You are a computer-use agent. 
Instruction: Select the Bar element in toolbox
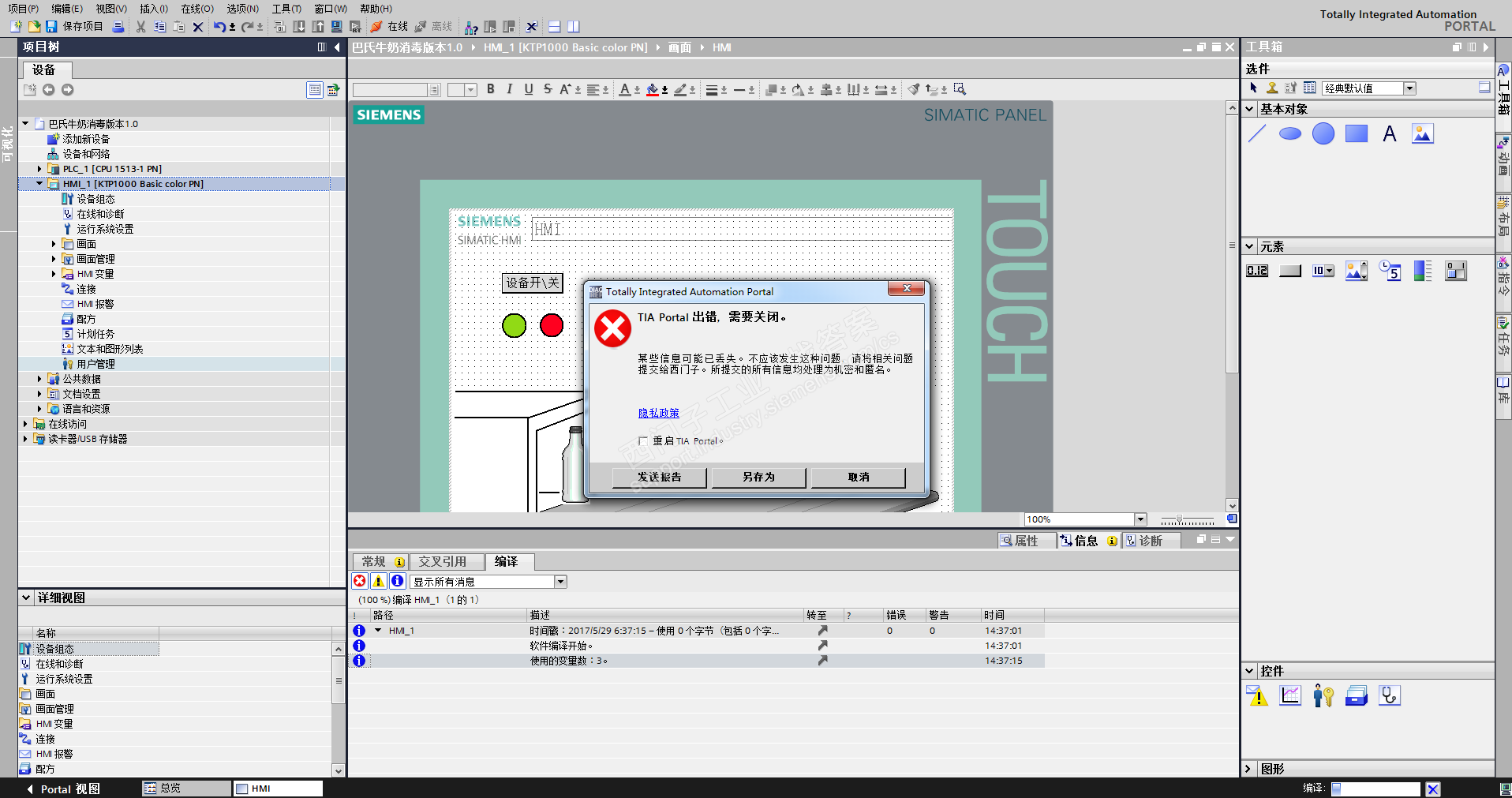1423,272
